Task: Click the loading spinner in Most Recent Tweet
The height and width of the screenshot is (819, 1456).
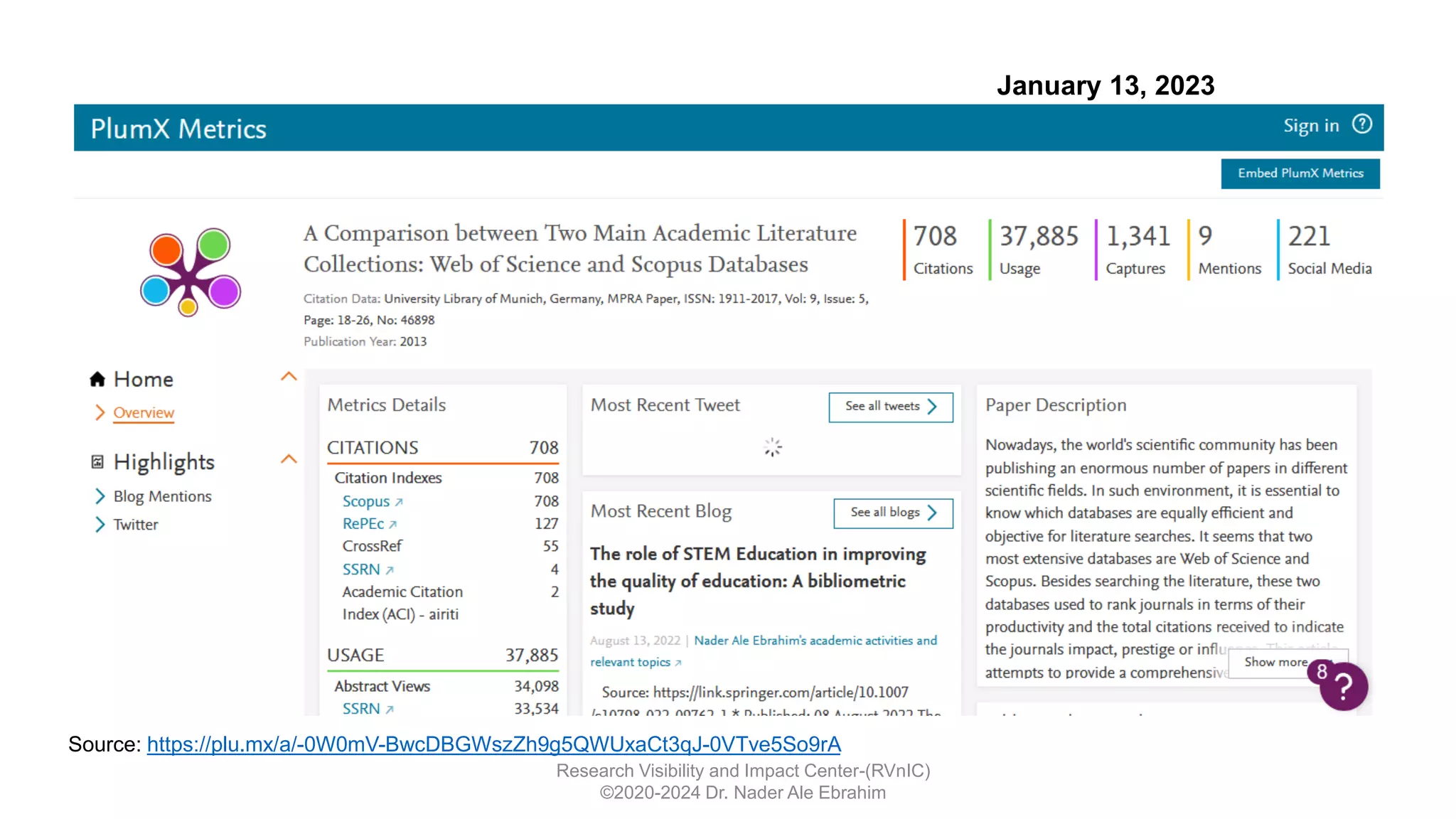Action: click(772, 447)
